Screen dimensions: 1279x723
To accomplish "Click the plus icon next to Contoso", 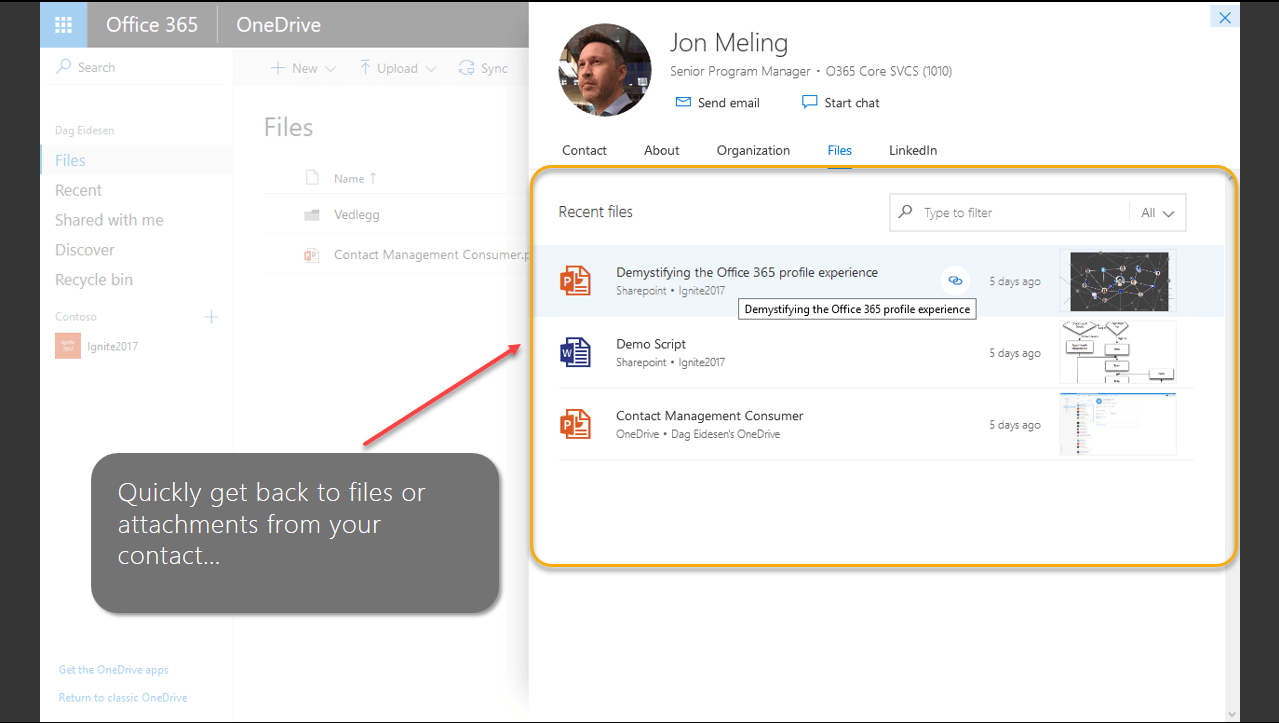I will click(211, 317).
